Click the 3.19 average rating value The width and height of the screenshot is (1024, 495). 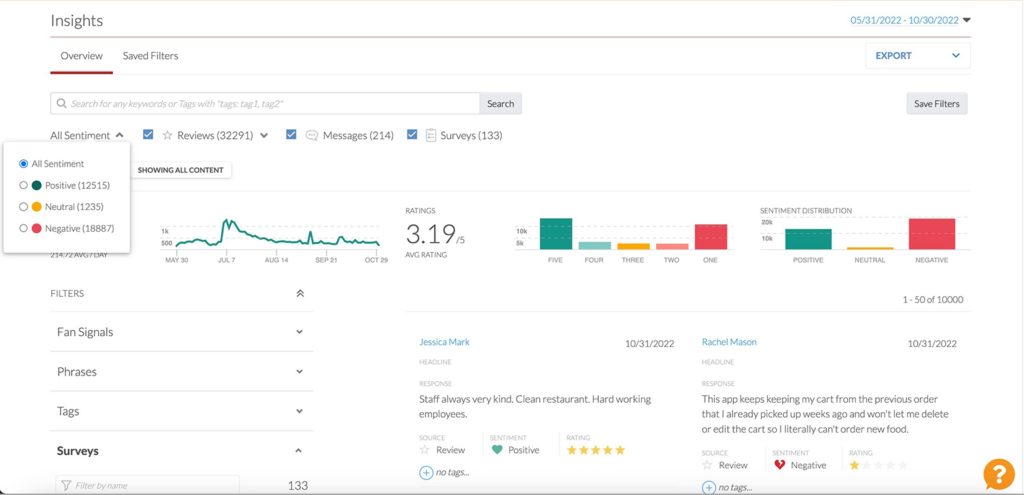(x=430, y=233)
